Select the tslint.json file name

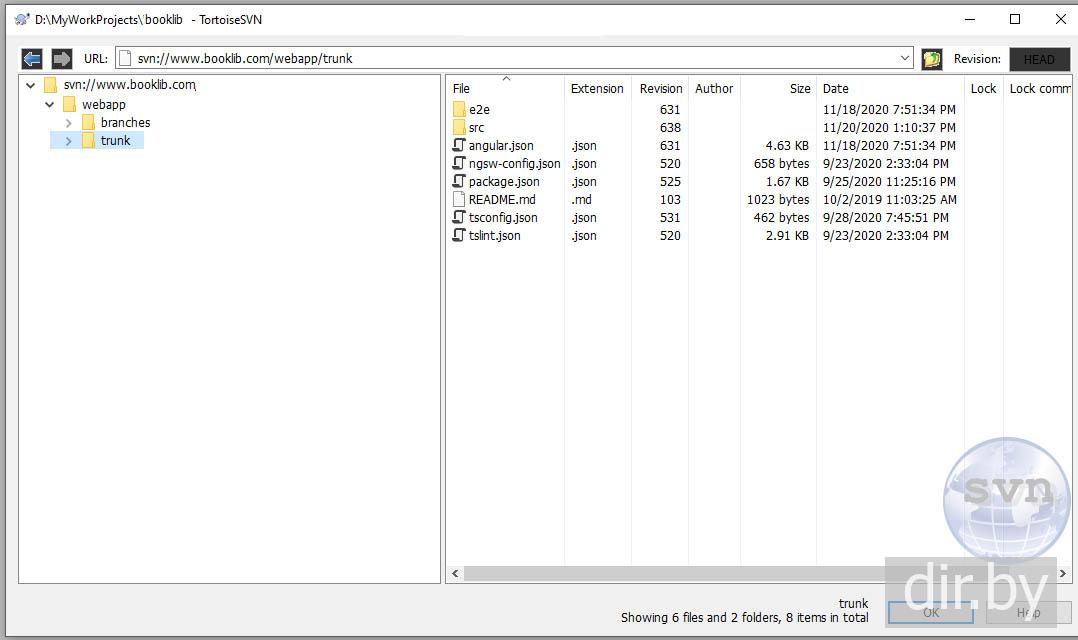(x=494, y=235)
